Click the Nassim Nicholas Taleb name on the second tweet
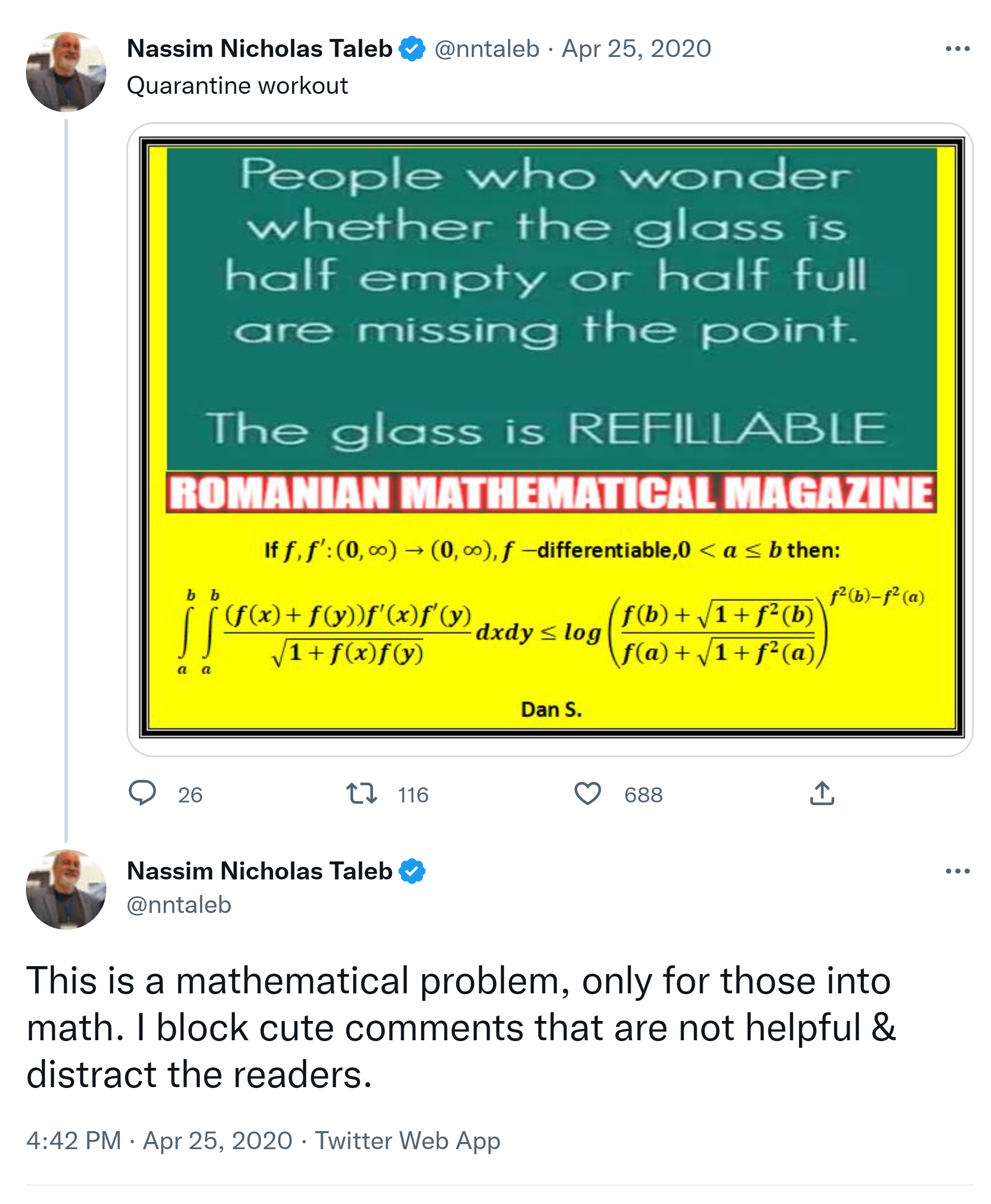This screenshot has height=1204, width=991. 260,871
